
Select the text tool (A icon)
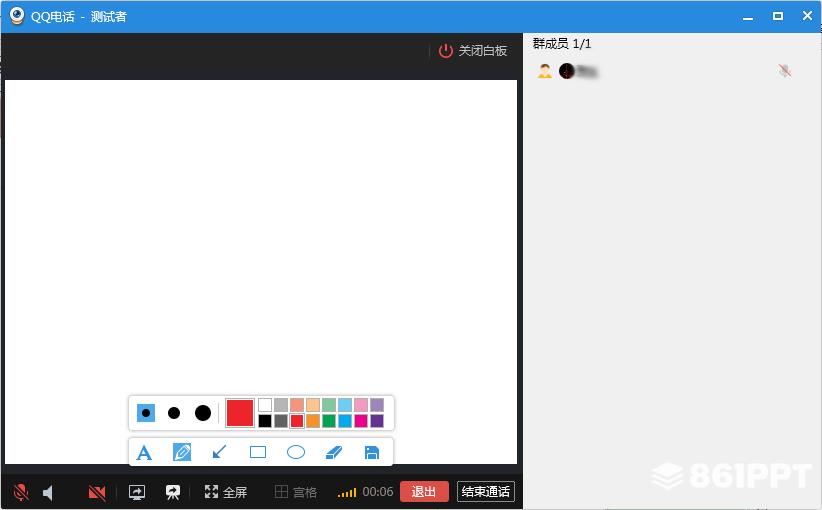tap(144, 452)
